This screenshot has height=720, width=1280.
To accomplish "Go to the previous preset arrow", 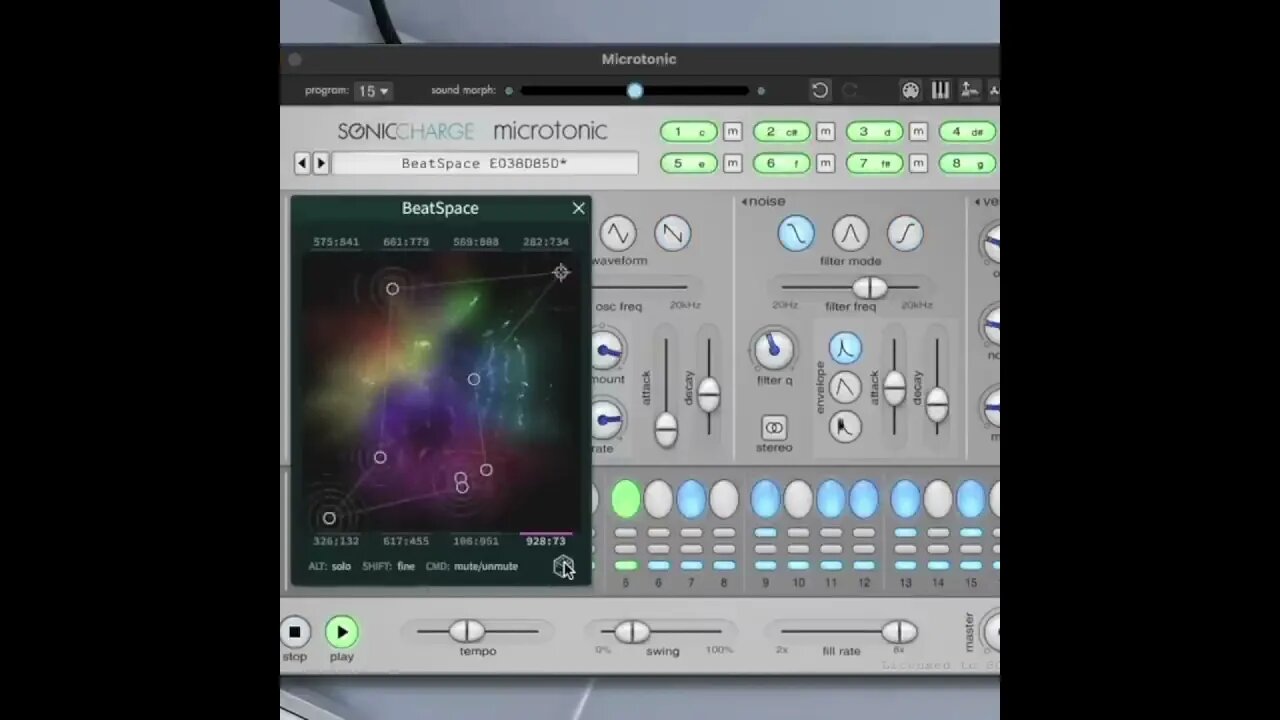I will pos(302,163).
